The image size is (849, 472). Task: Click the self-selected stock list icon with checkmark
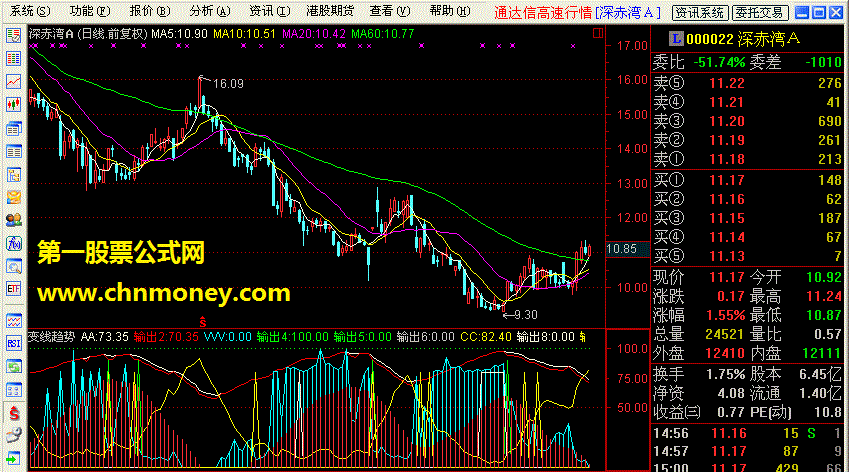point(14,36)
